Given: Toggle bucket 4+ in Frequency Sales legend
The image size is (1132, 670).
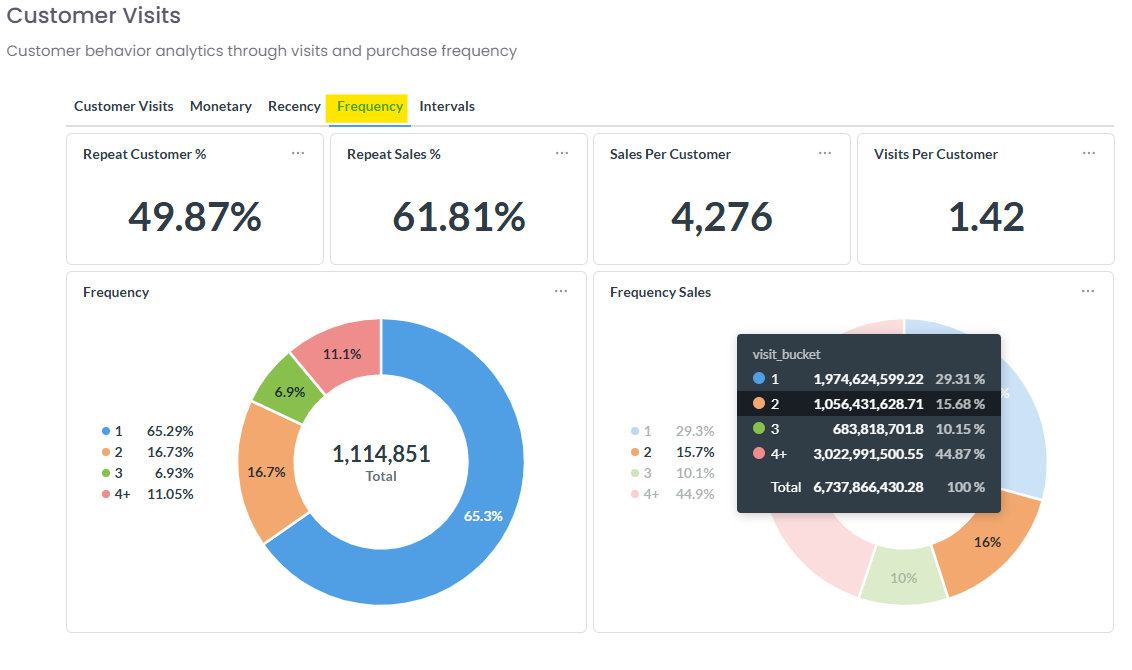Looking at the screenshot, I should [x=672, y=494].
